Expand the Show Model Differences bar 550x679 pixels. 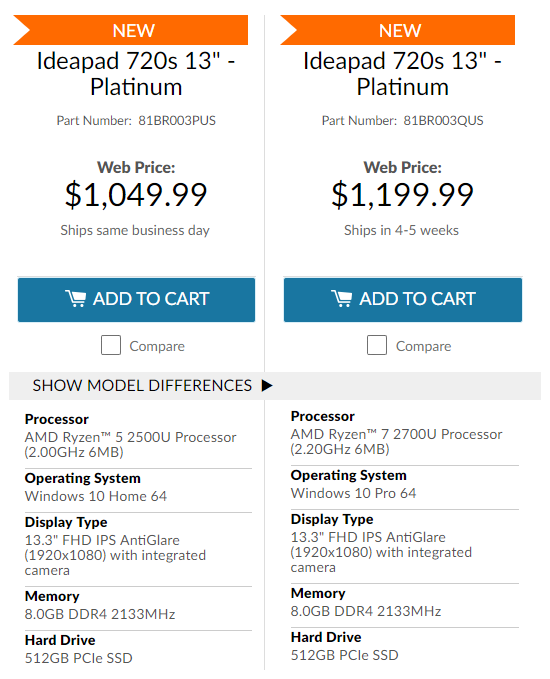click(x=275, y=385)
